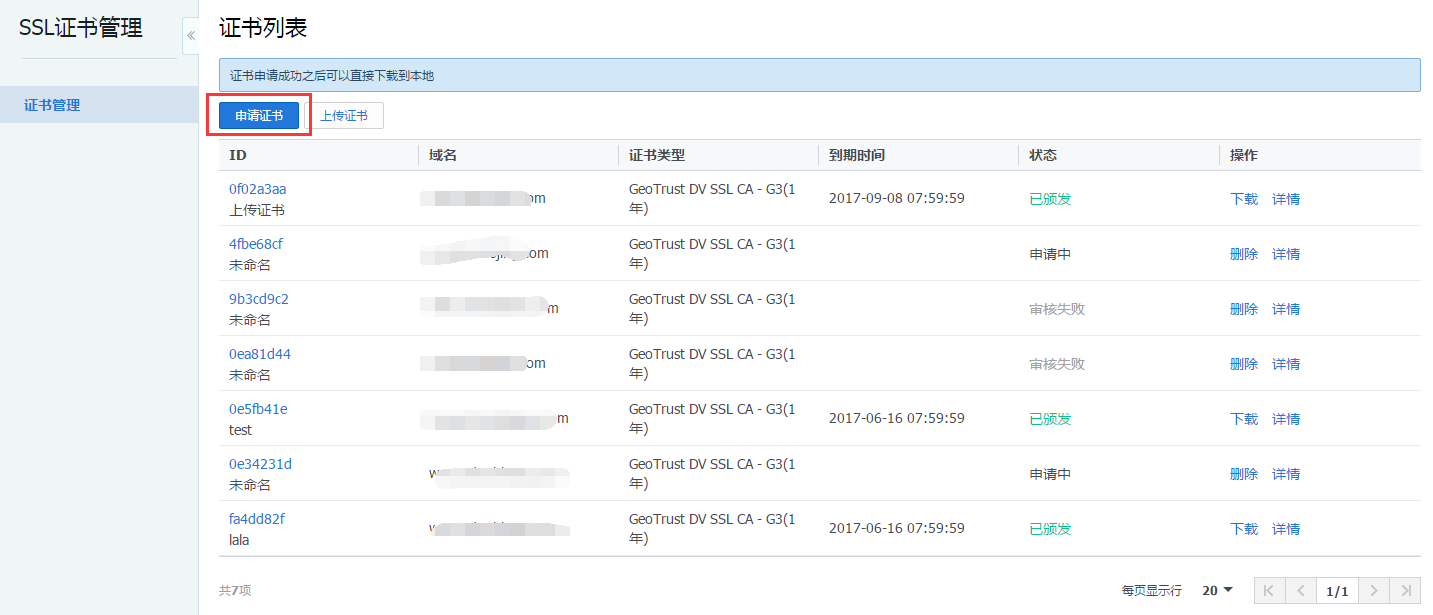Click the current page indicator 1/1
This screenshot has height=615, width=1433.
coord(1337,591)
